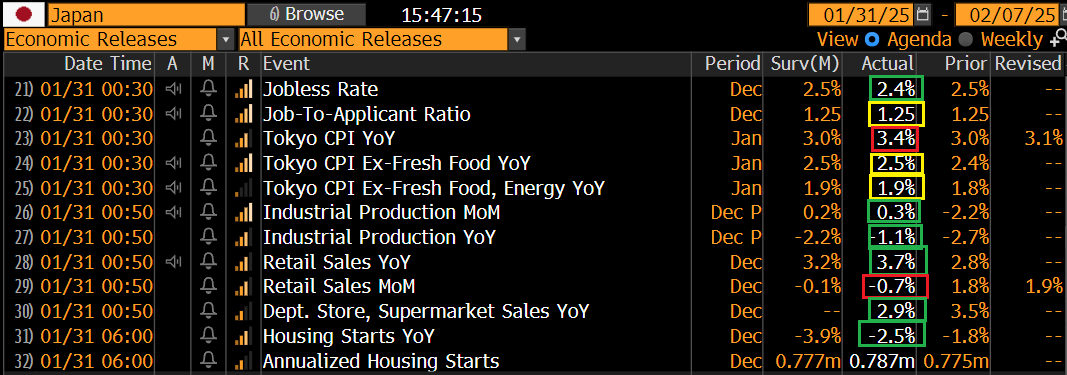The width and height of the screenshot is (1067, 375).
Task: Switch to the Weekly view radio button
Action: pos(964,39)
